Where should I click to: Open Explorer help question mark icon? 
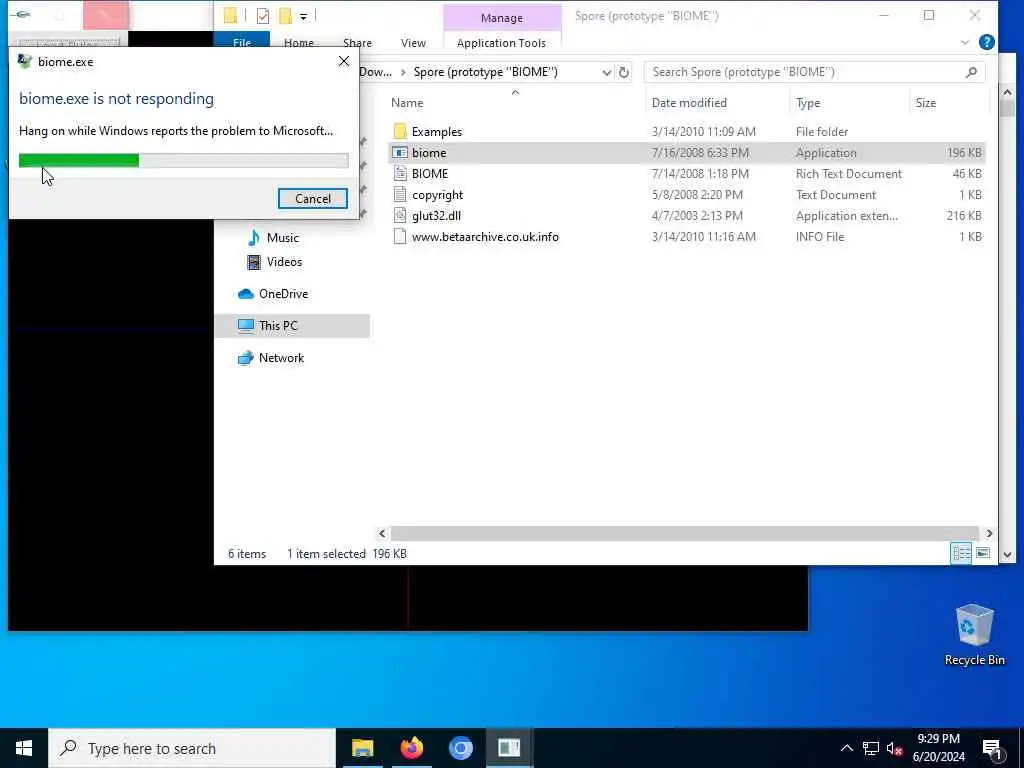pyautogui.click(x=987, y=42)
